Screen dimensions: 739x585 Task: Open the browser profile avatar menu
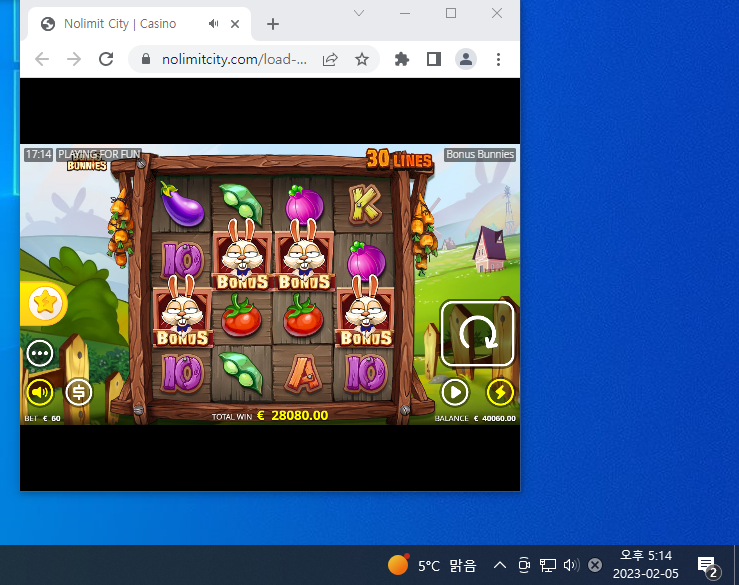coord(466,59)
